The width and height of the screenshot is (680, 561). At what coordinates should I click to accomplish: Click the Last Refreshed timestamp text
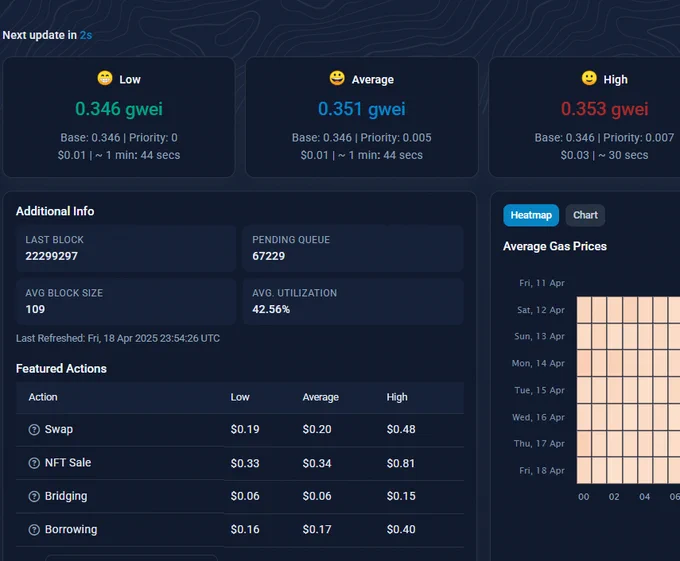coord(118,338)
